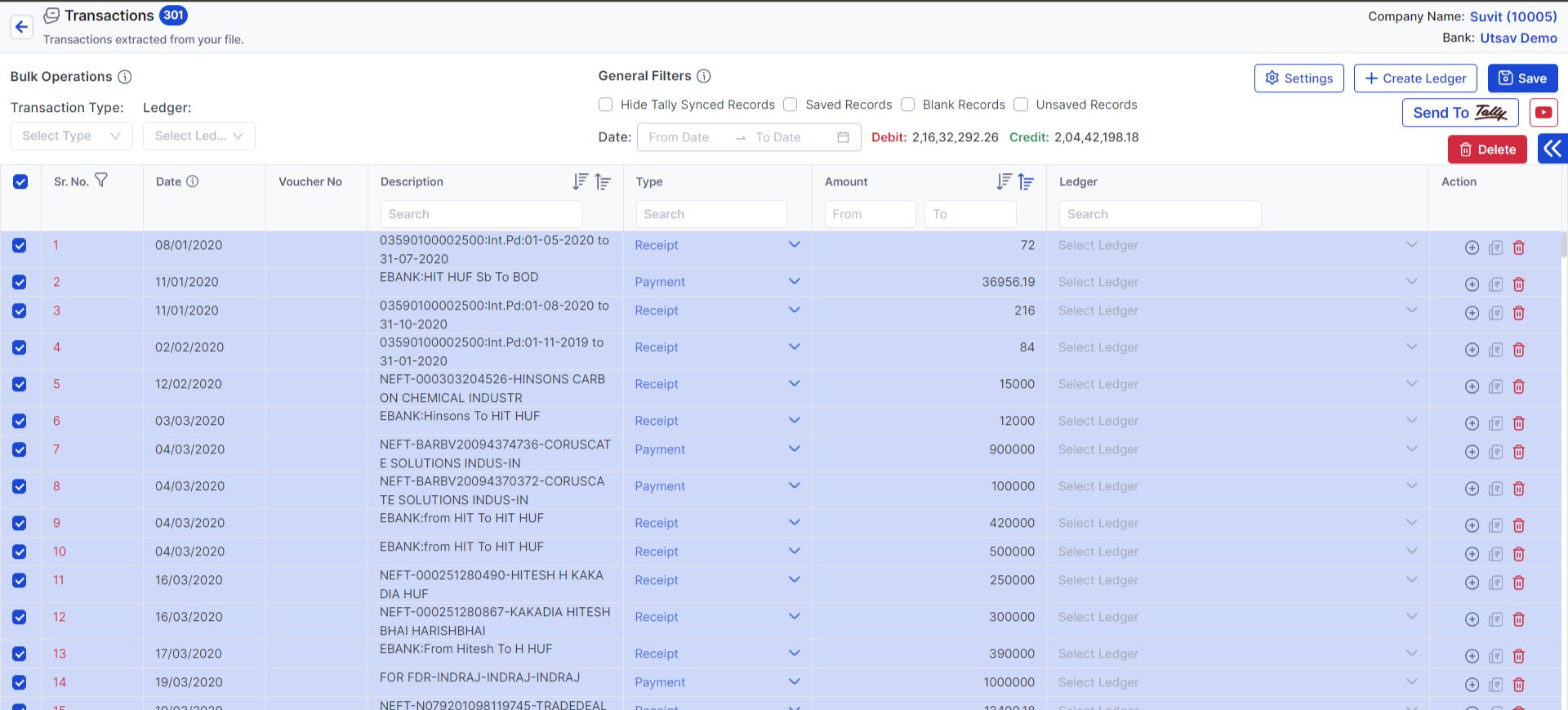Click the Ledger column search field
Screen dimensions: 1568x710
[x=1160, y=214]
